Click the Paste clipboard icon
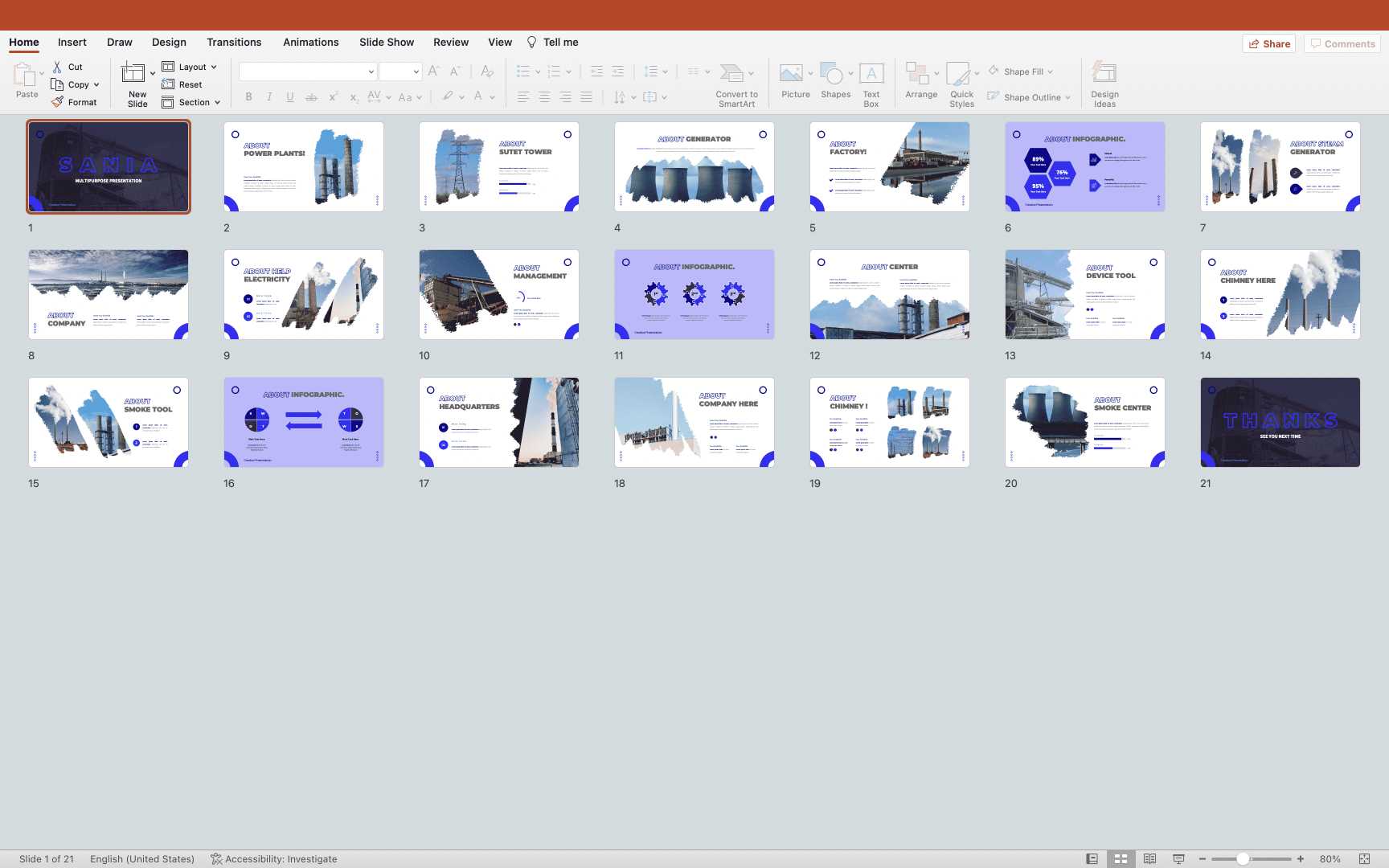Screen dimensions: 1389x868 pyautogui.click(x=24, y=75)
